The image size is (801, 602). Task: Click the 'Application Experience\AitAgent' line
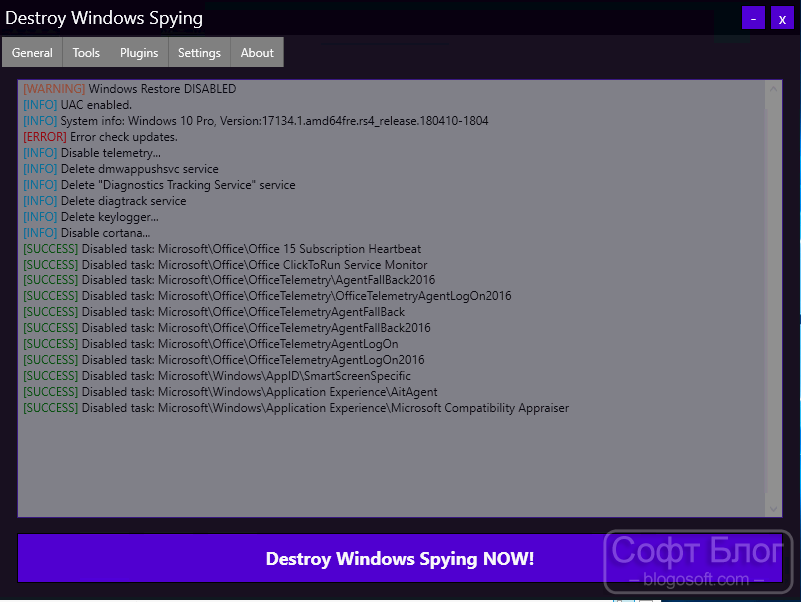click(x=230, y=391)
